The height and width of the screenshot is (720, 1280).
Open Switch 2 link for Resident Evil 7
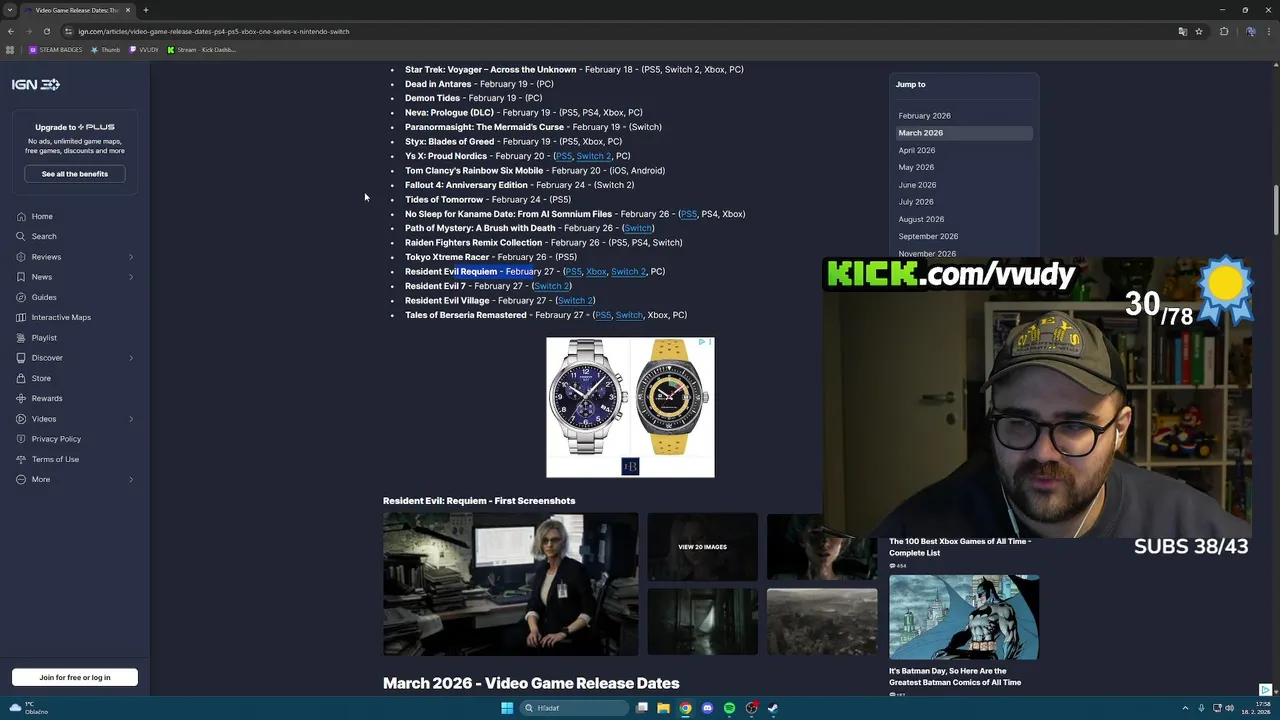(x=551, y=286)
